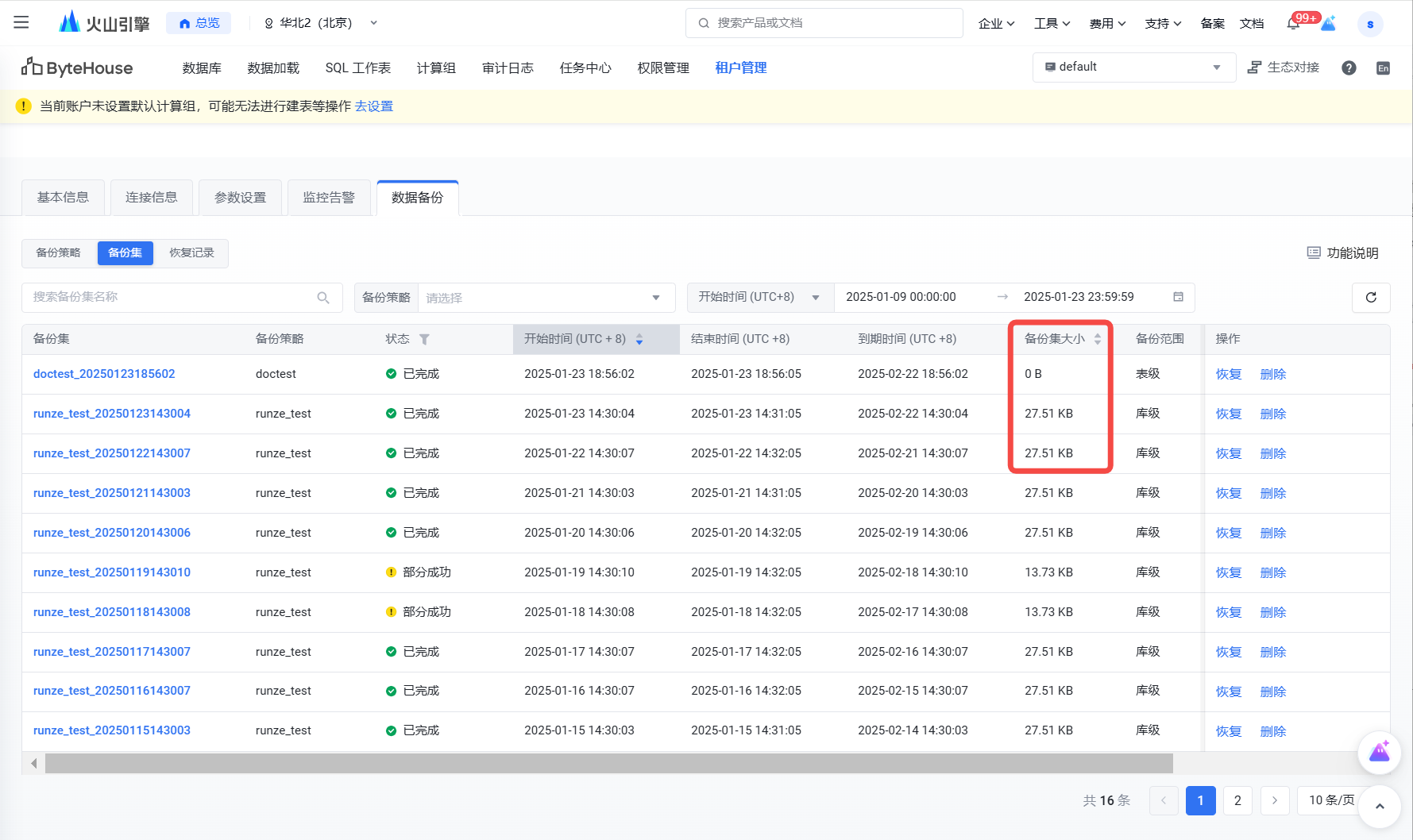The width and height of the screenshot is (1413, 840).
Task: Switch to the 参数设置 tab
Action: pos(241,197)
